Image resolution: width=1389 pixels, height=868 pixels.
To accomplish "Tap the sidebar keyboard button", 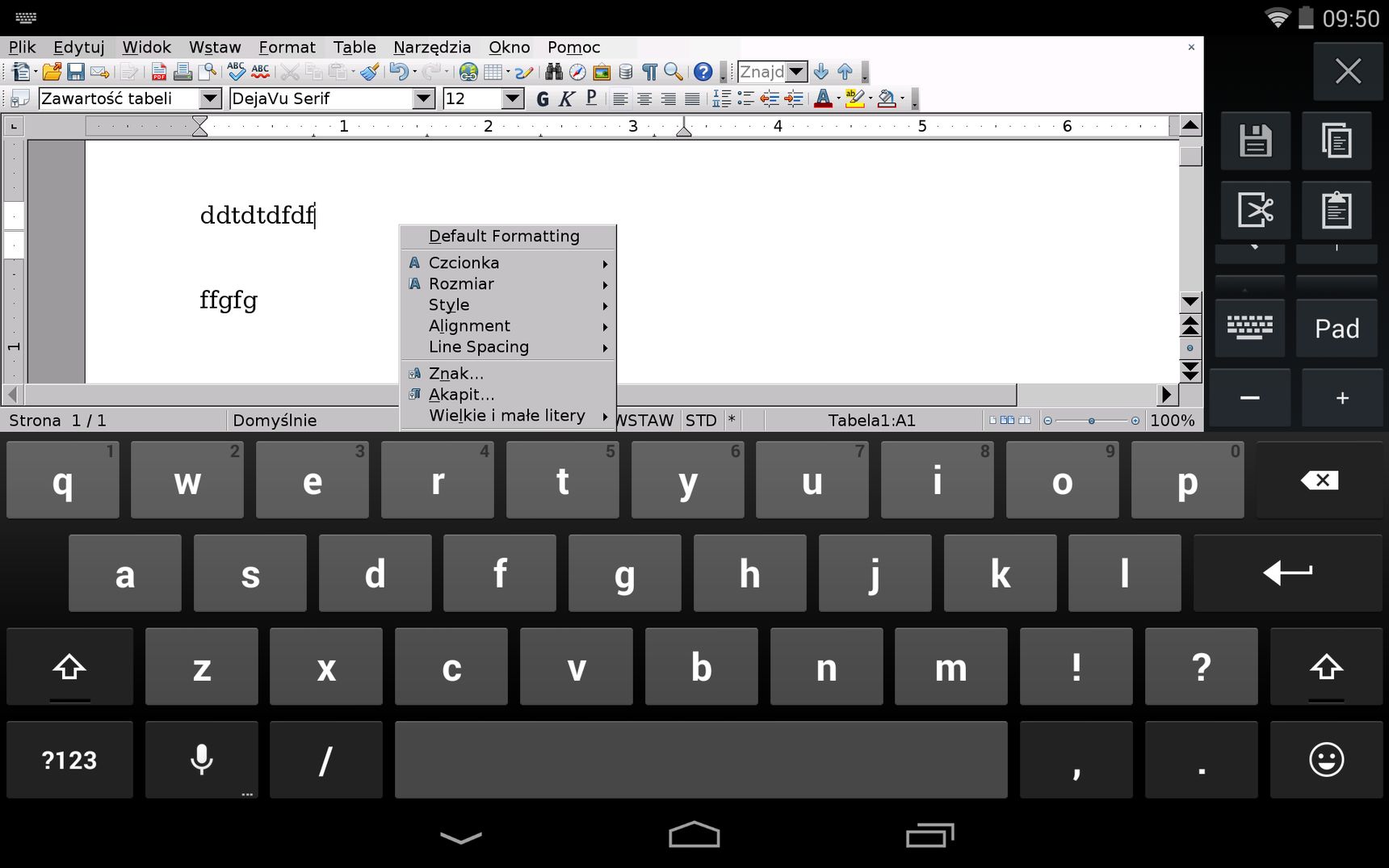I will click(1249, 329).
